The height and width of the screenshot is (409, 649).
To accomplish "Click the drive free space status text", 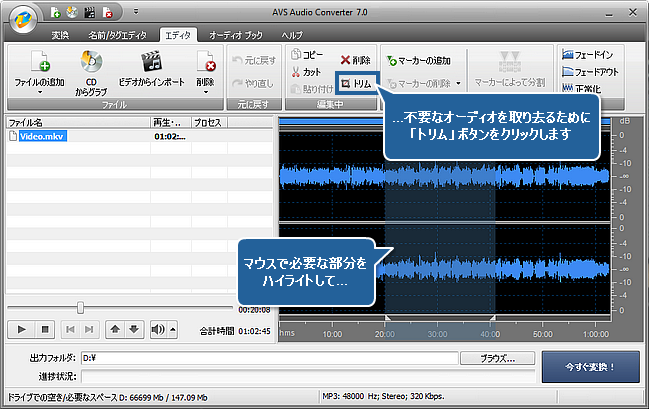I will (108, 397).
